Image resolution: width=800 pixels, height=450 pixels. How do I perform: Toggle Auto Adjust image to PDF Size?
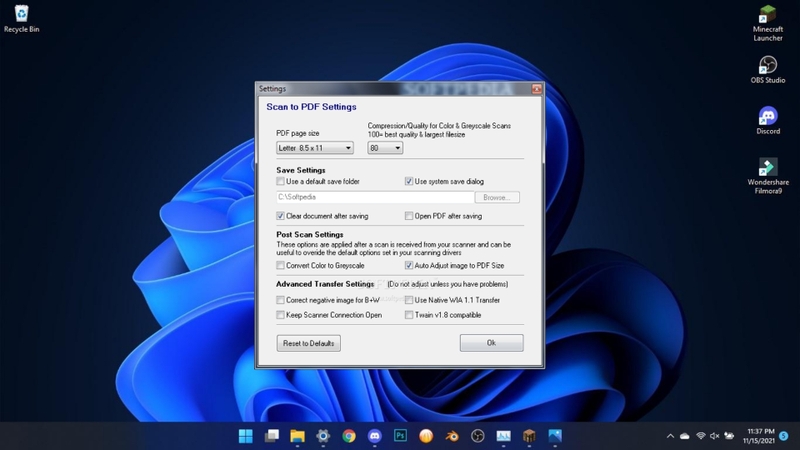[x=409, y=265]
